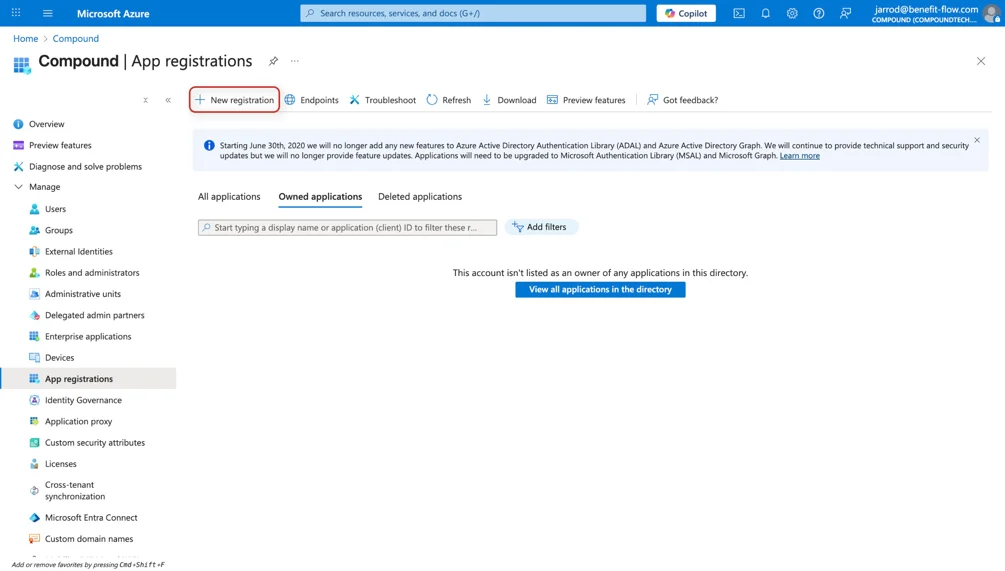Click Troubleshoot in the toolbar

383,100
